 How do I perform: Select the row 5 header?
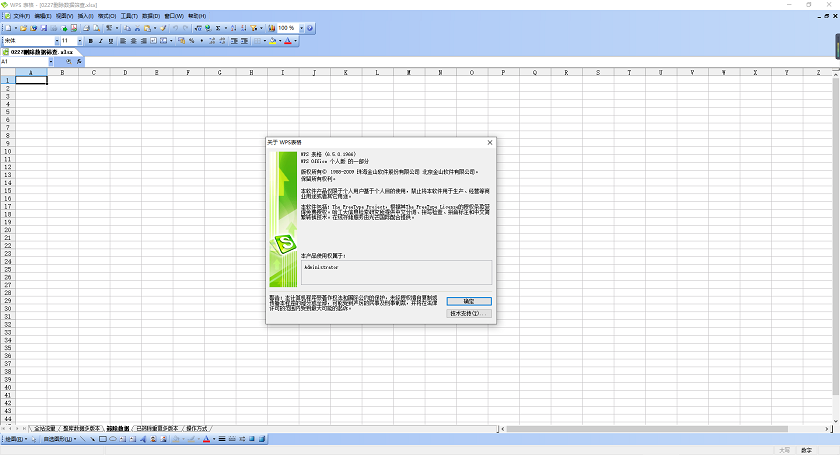(x=8, y=112)
